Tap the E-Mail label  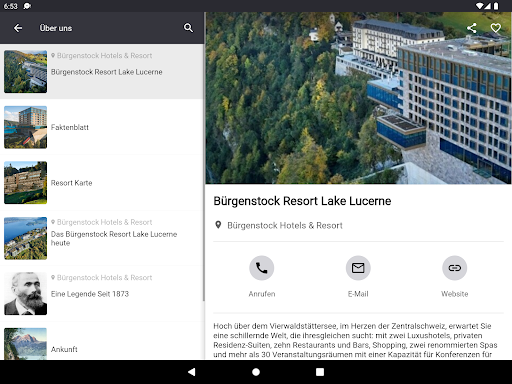pos(358,294)
